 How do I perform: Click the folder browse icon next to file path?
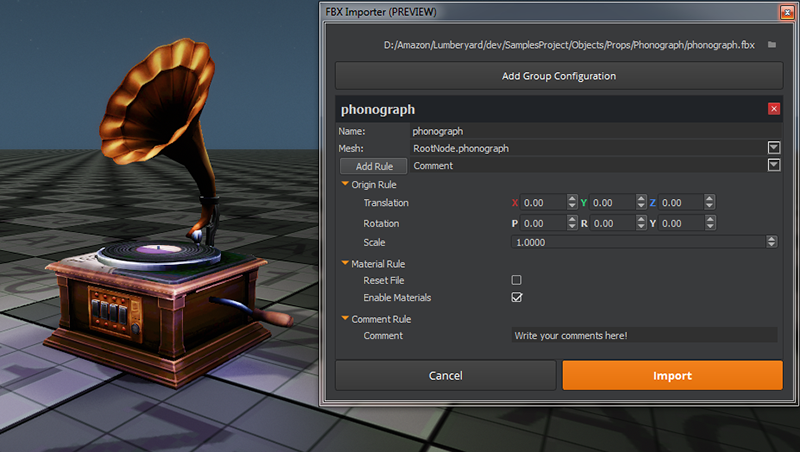click(x=772, y=45)
